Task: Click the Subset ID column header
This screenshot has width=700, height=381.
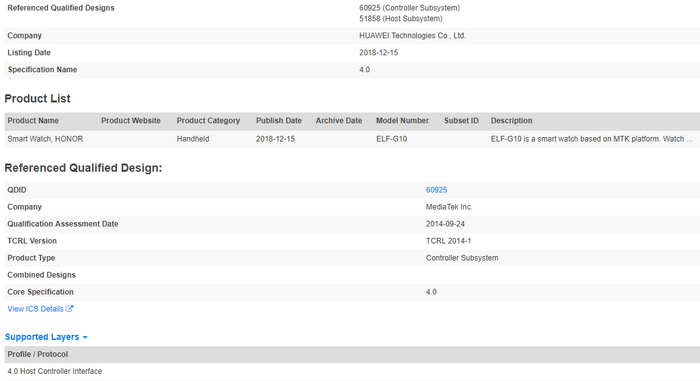Action: coord(461,121)
